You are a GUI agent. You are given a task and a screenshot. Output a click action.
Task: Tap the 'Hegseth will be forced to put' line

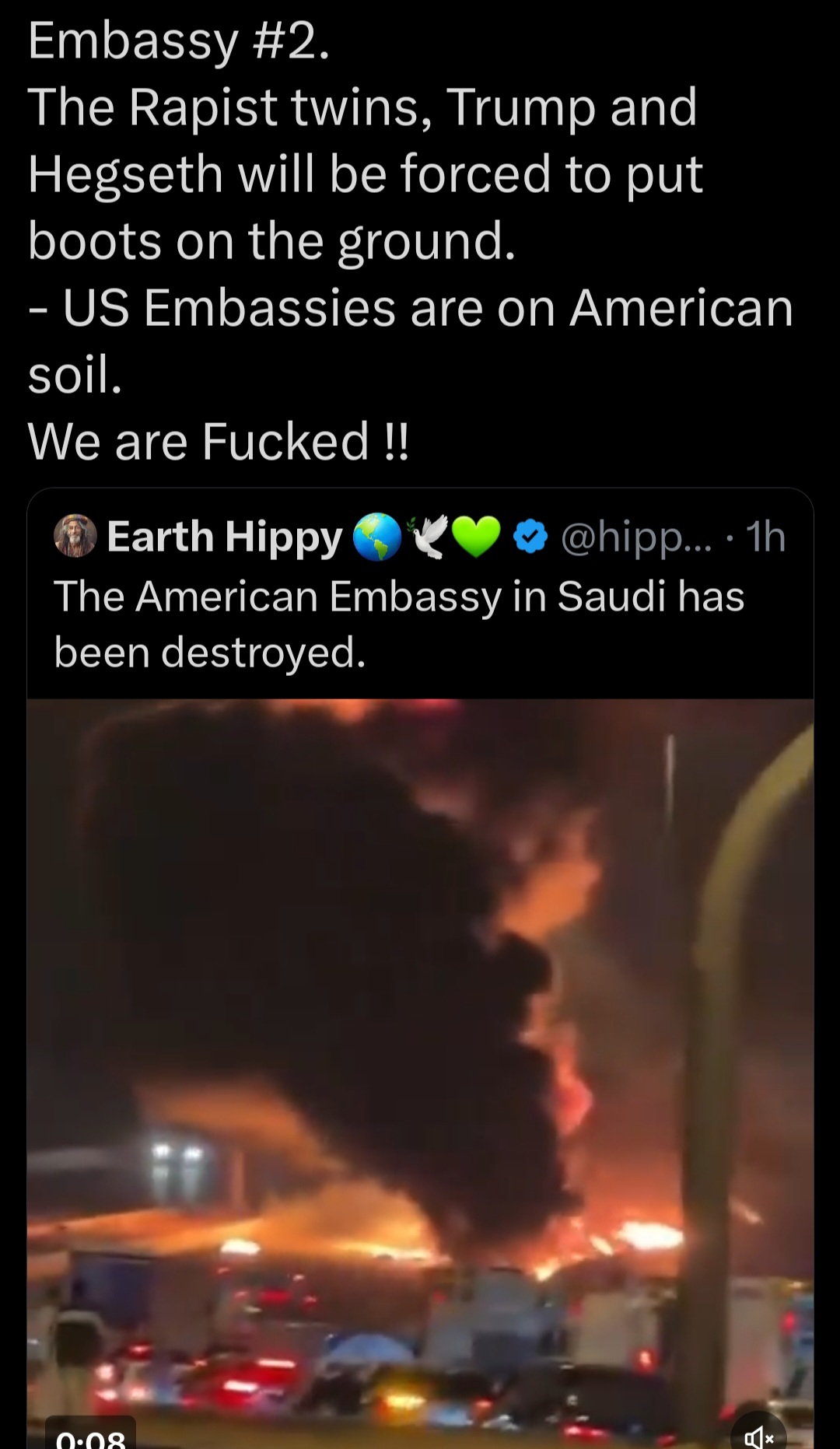click(x=366, y=174)
